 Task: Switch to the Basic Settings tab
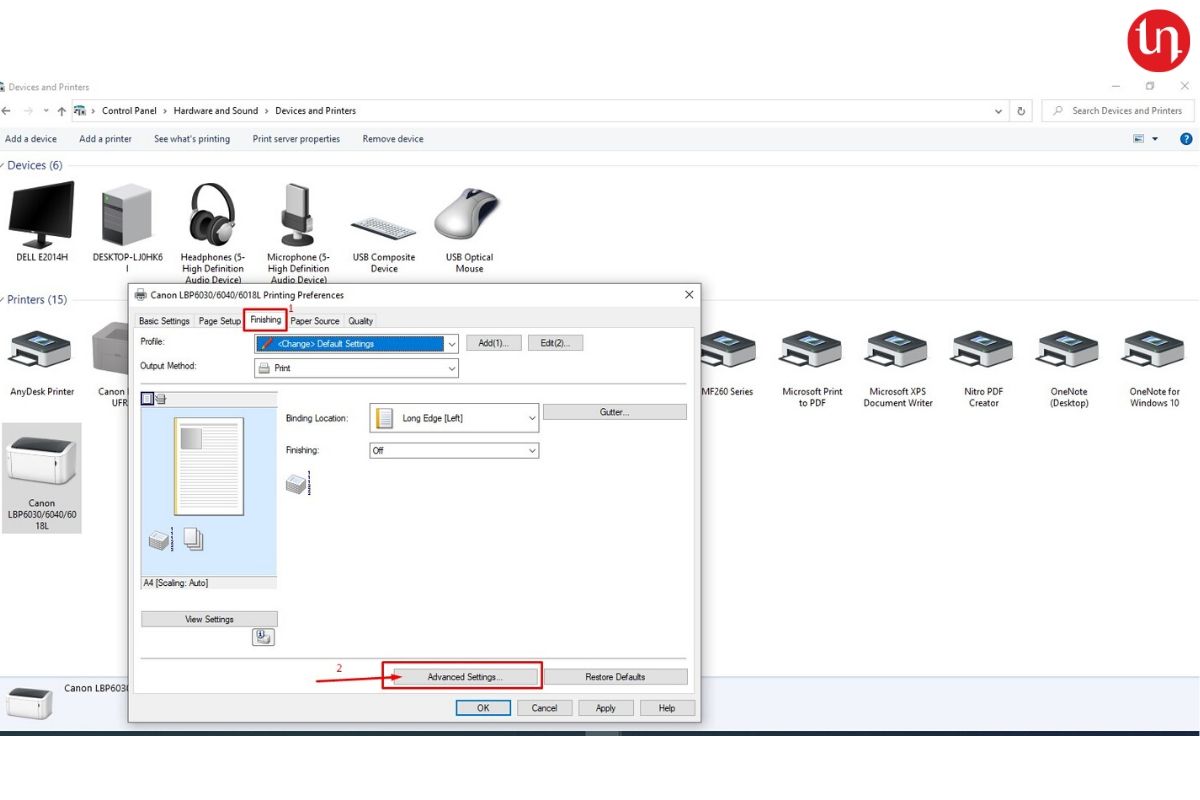pyautogui.click(x=164, y=321)
